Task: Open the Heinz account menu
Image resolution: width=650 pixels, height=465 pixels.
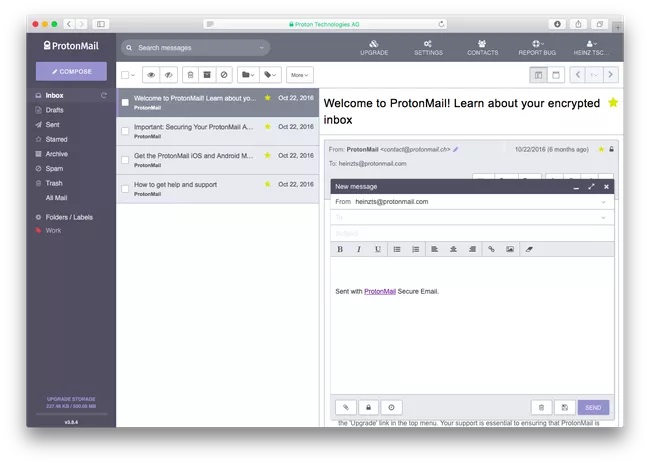Action: (592, 48)
